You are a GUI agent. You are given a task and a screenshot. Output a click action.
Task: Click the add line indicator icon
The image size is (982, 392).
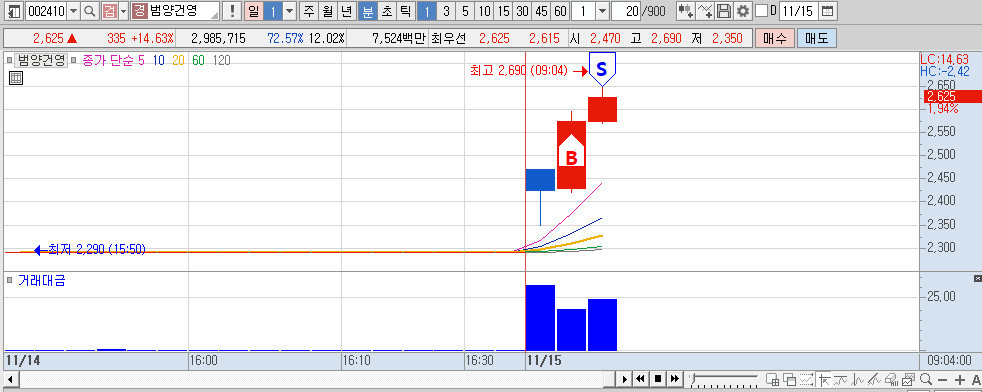[x=705, y=11]
